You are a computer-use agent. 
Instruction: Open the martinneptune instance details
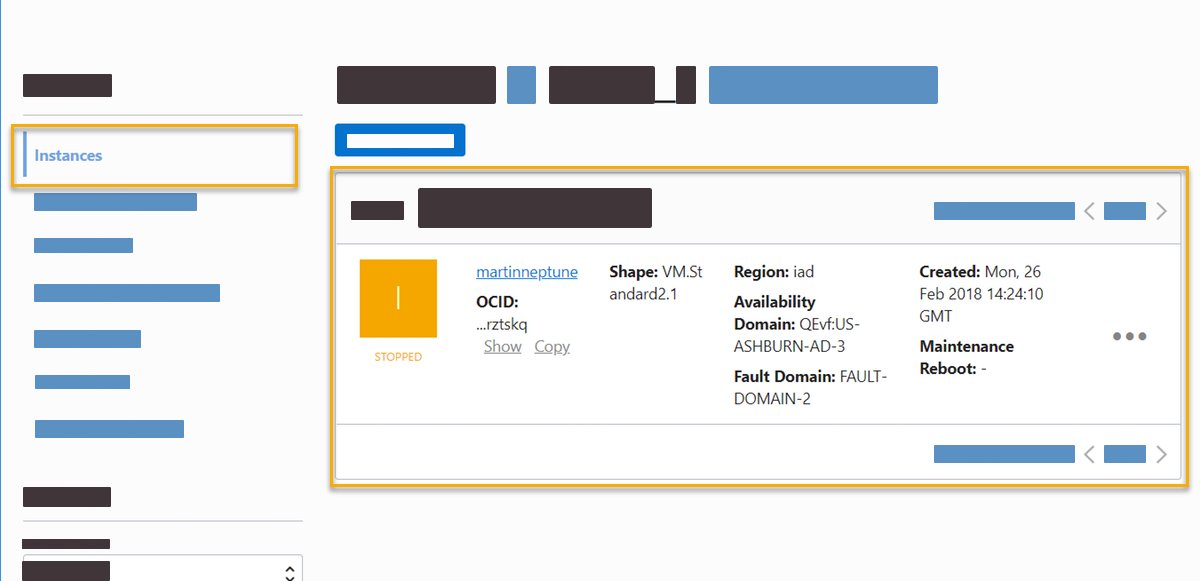click(x=527, y=271)
